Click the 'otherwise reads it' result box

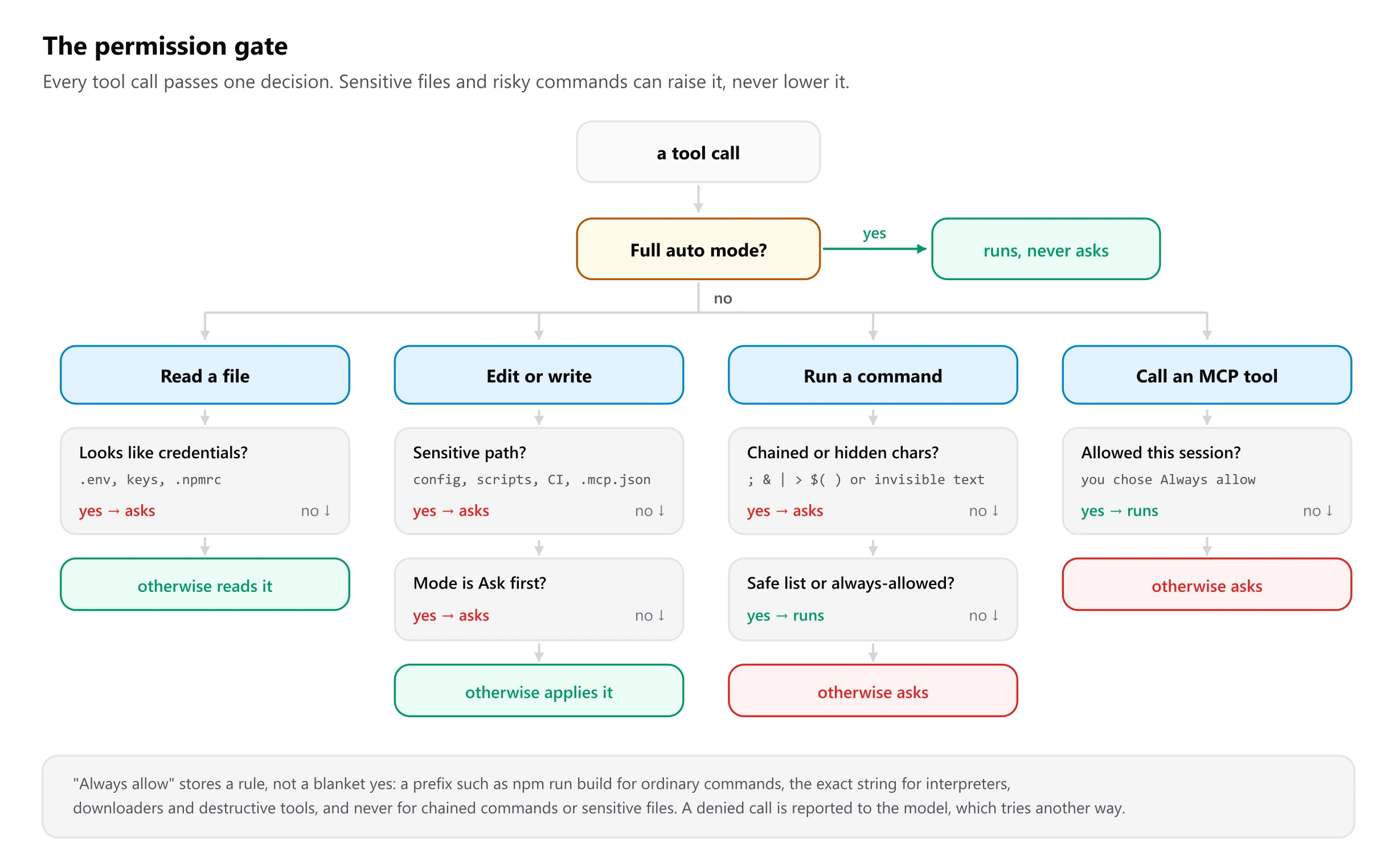point(205,585)
